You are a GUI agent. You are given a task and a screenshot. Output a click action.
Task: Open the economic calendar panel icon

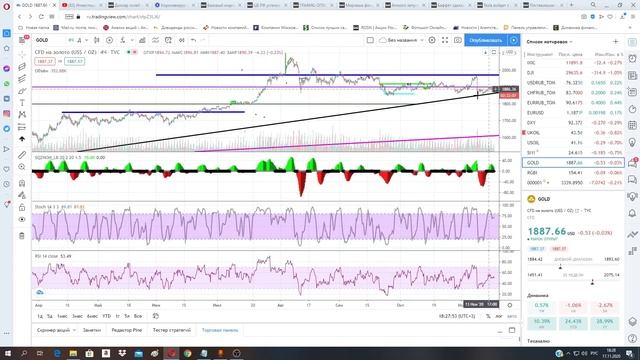coord(632,125)
